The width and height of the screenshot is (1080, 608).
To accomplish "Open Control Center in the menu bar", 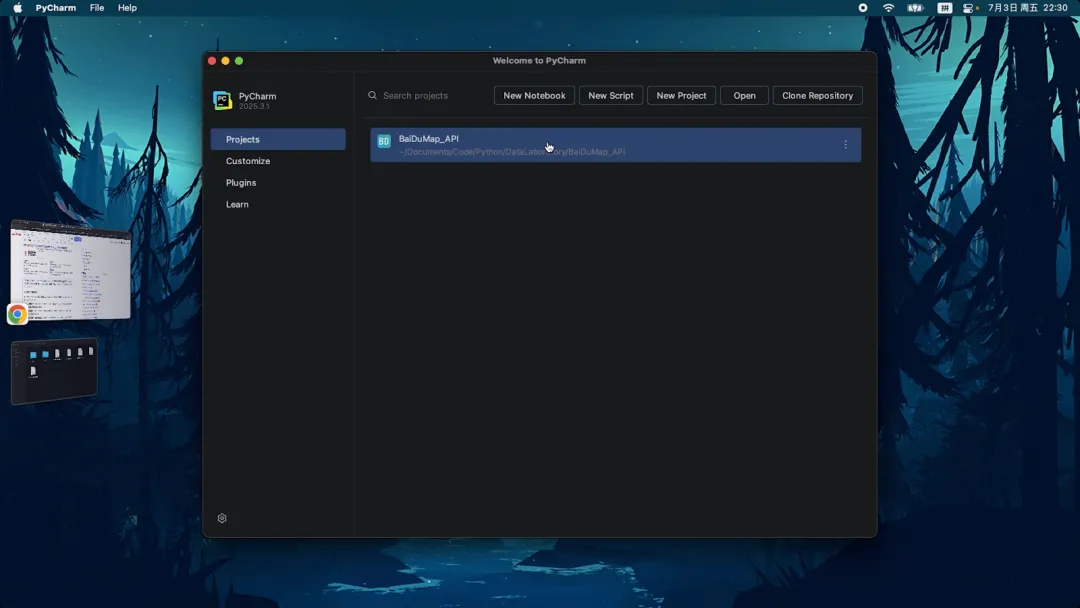I will 970,8.
